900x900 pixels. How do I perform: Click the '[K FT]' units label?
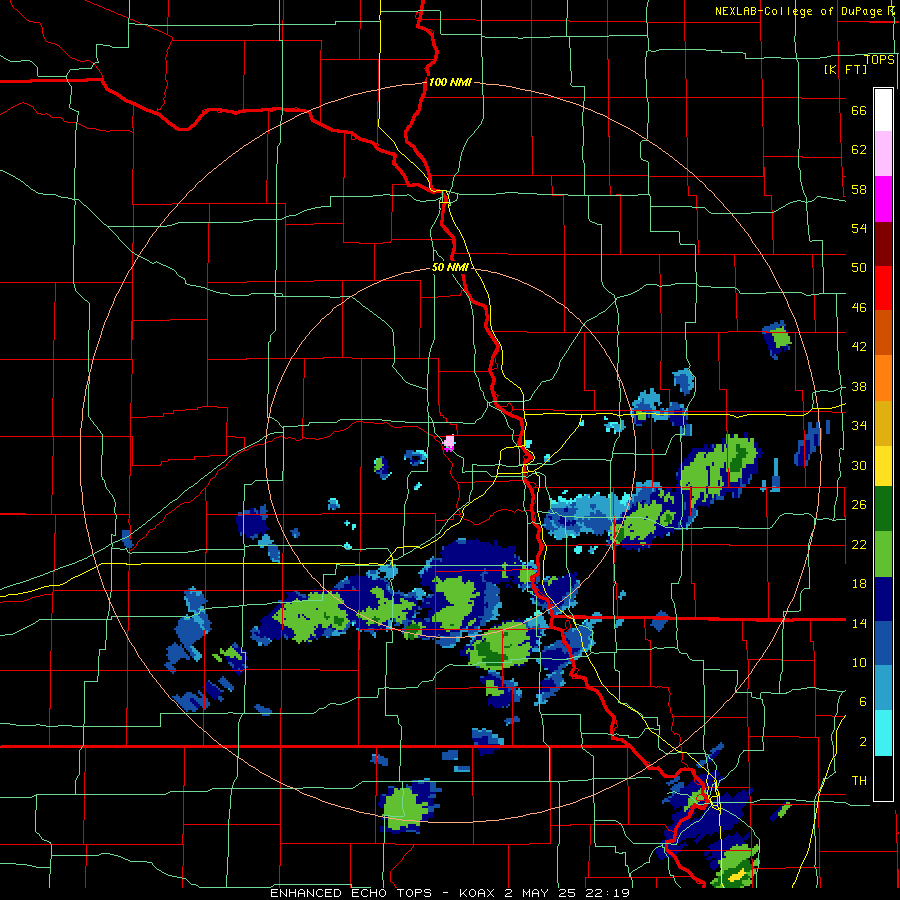click(845, 69)
